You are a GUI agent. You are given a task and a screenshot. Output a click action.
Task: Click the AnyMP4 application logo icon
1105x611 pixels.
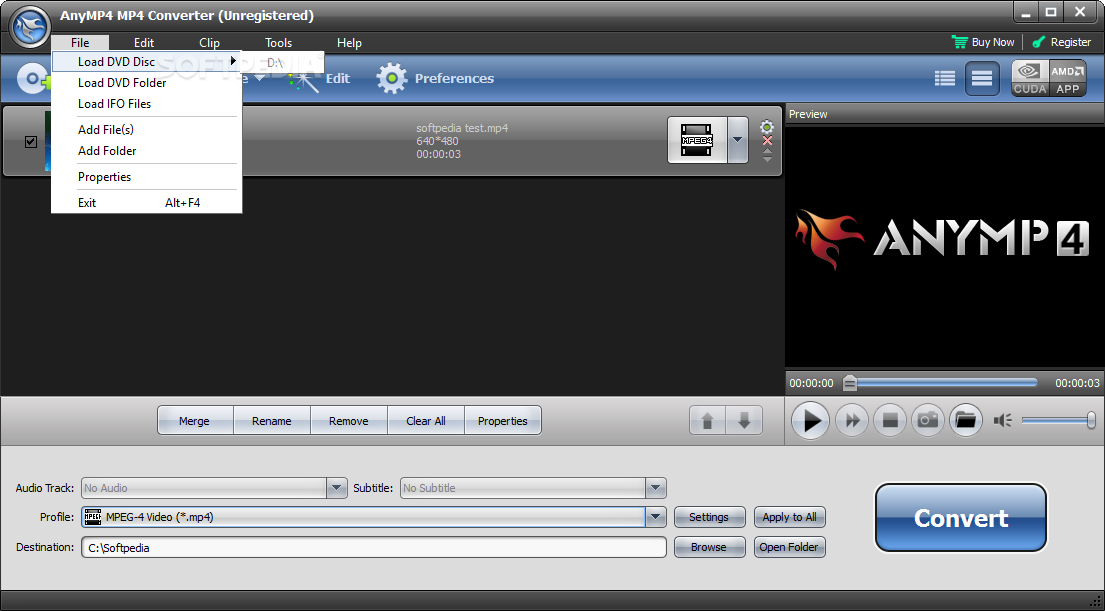coord(30,27)
